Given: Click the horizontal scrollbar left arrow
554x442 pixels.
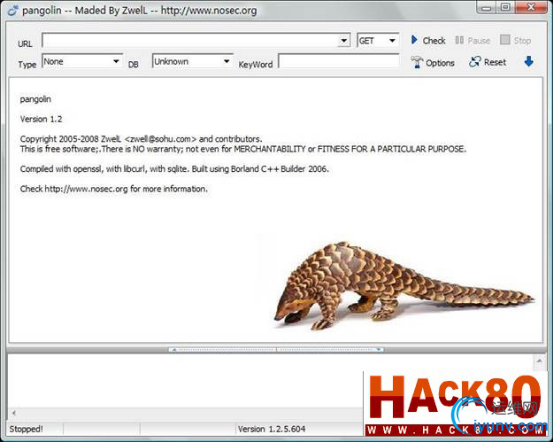Looking at the screenshot, I should (x=14, y=413).
